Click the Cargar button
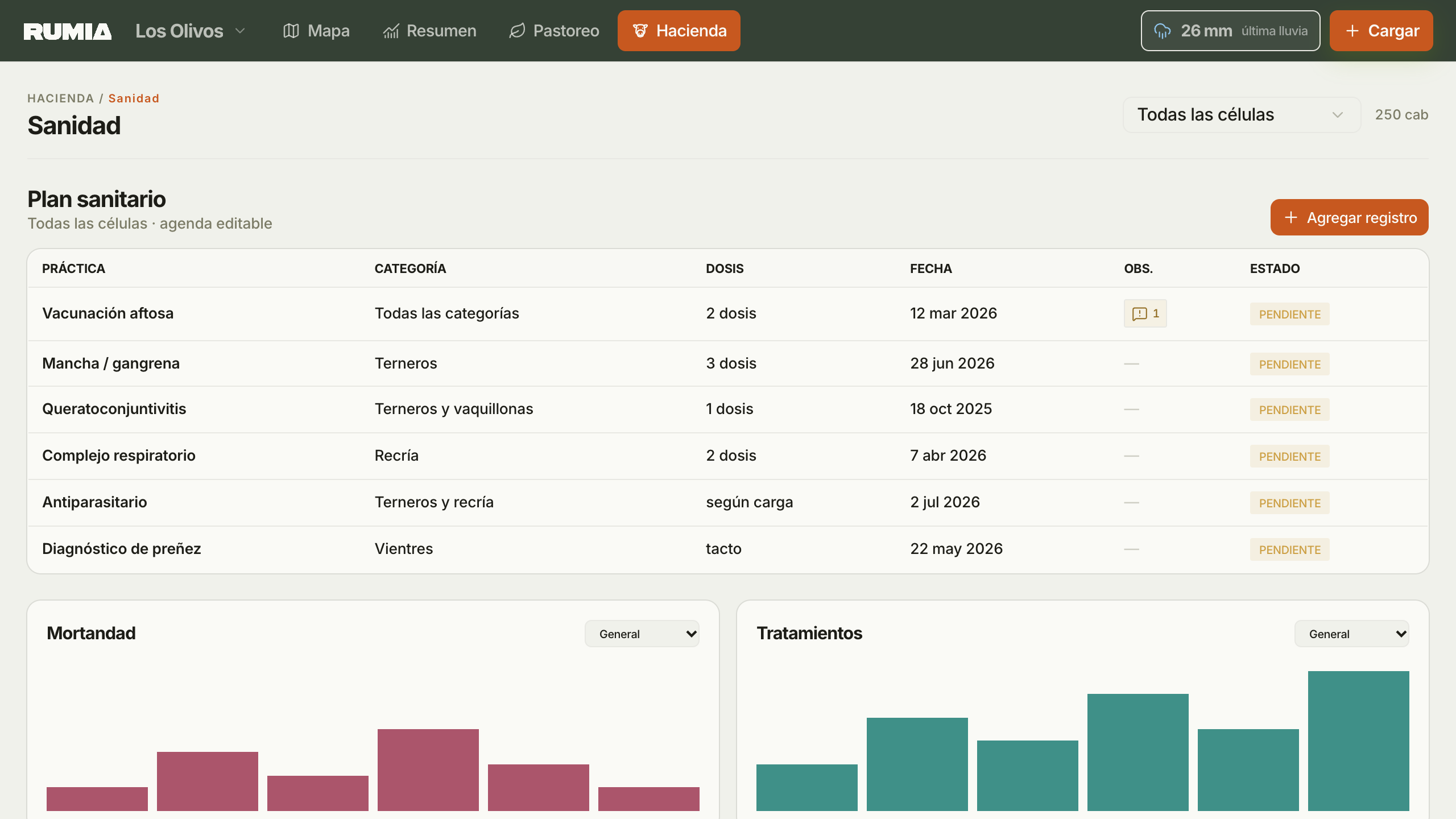The image size is (1456, 819). [x=1381, y=31]
